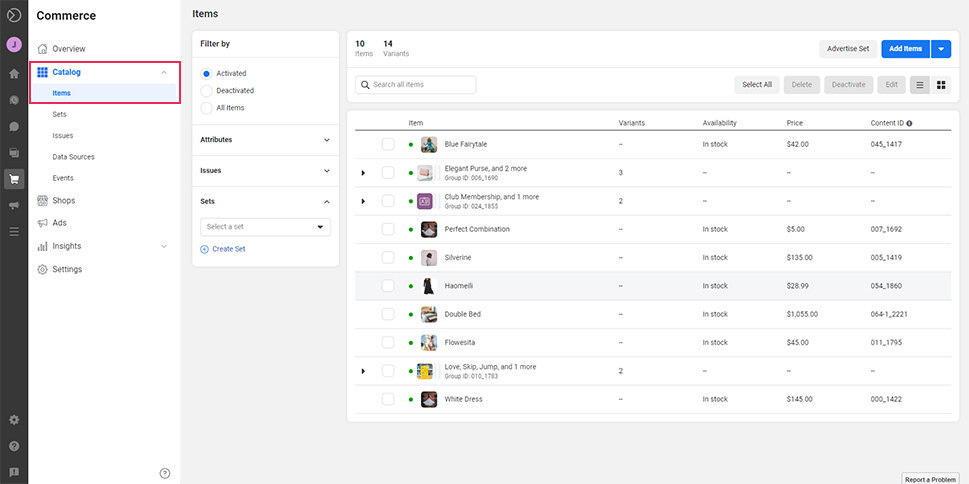Select the Activated filter radio
Viewport: 969px width, 484px height.
tap(206, 74)
